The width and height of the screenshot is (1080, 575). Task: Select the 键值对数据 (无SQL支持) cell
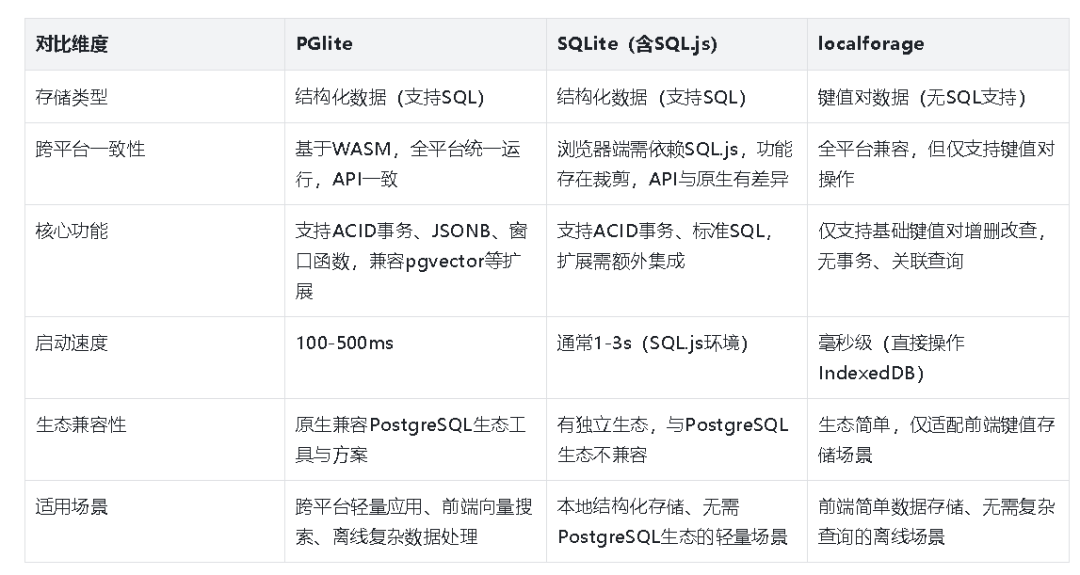point(938,97)
